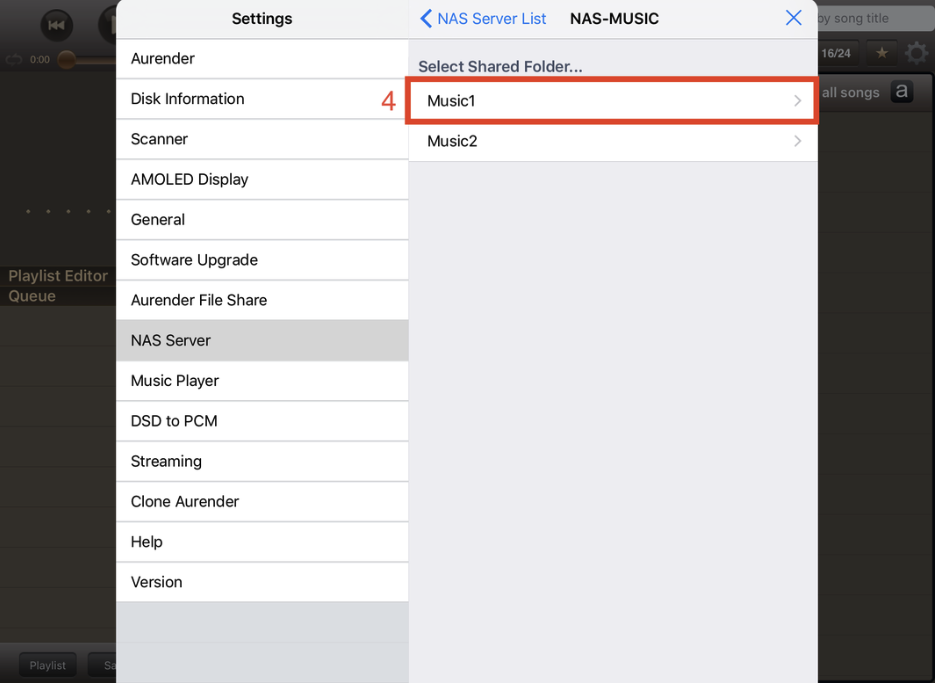935x685 pixels.
Task: Click the Playlist button at bottom
Action: (48, 665)
